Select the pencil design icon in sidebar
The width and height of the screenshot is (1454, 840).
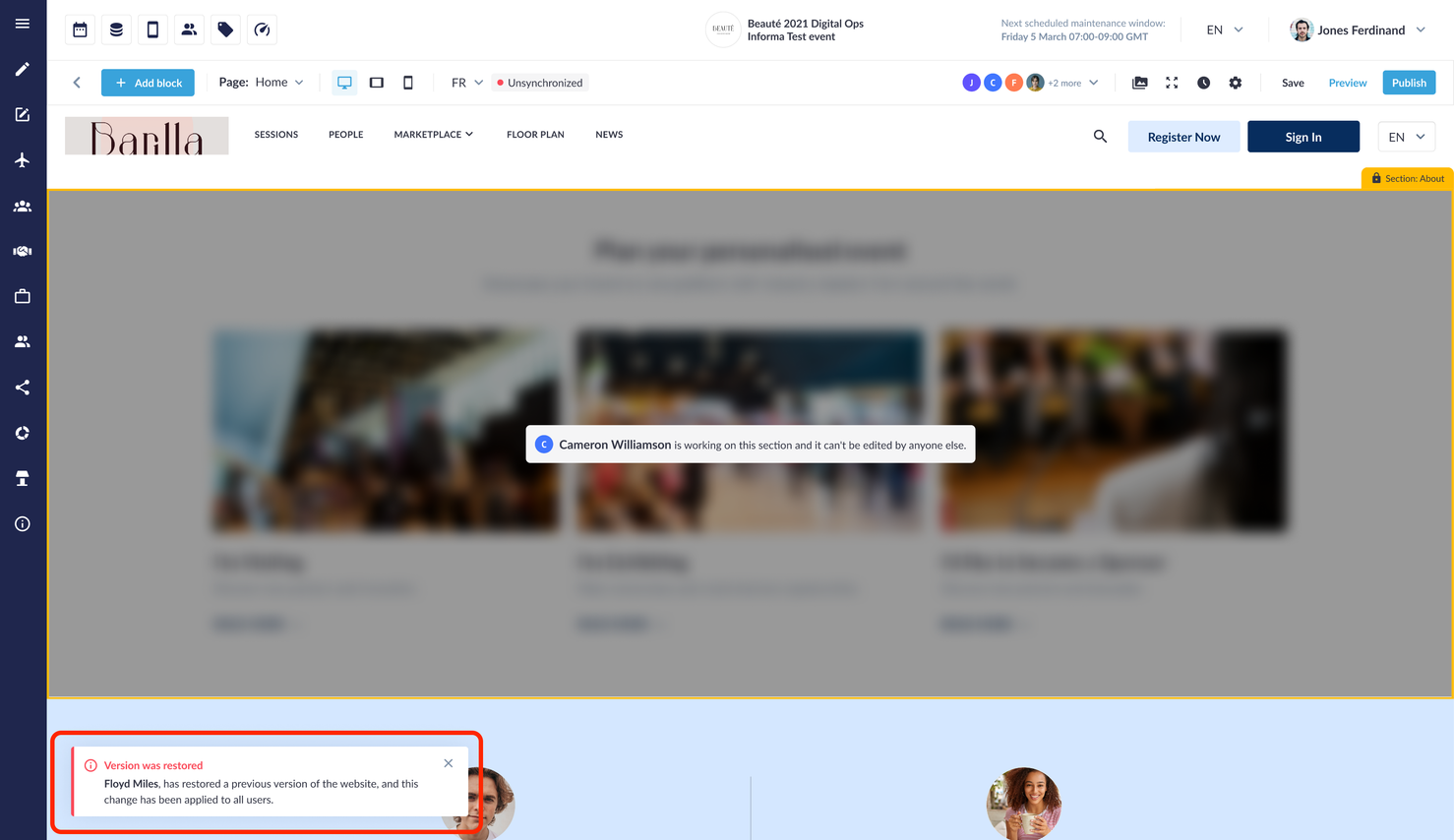(23, 70)
